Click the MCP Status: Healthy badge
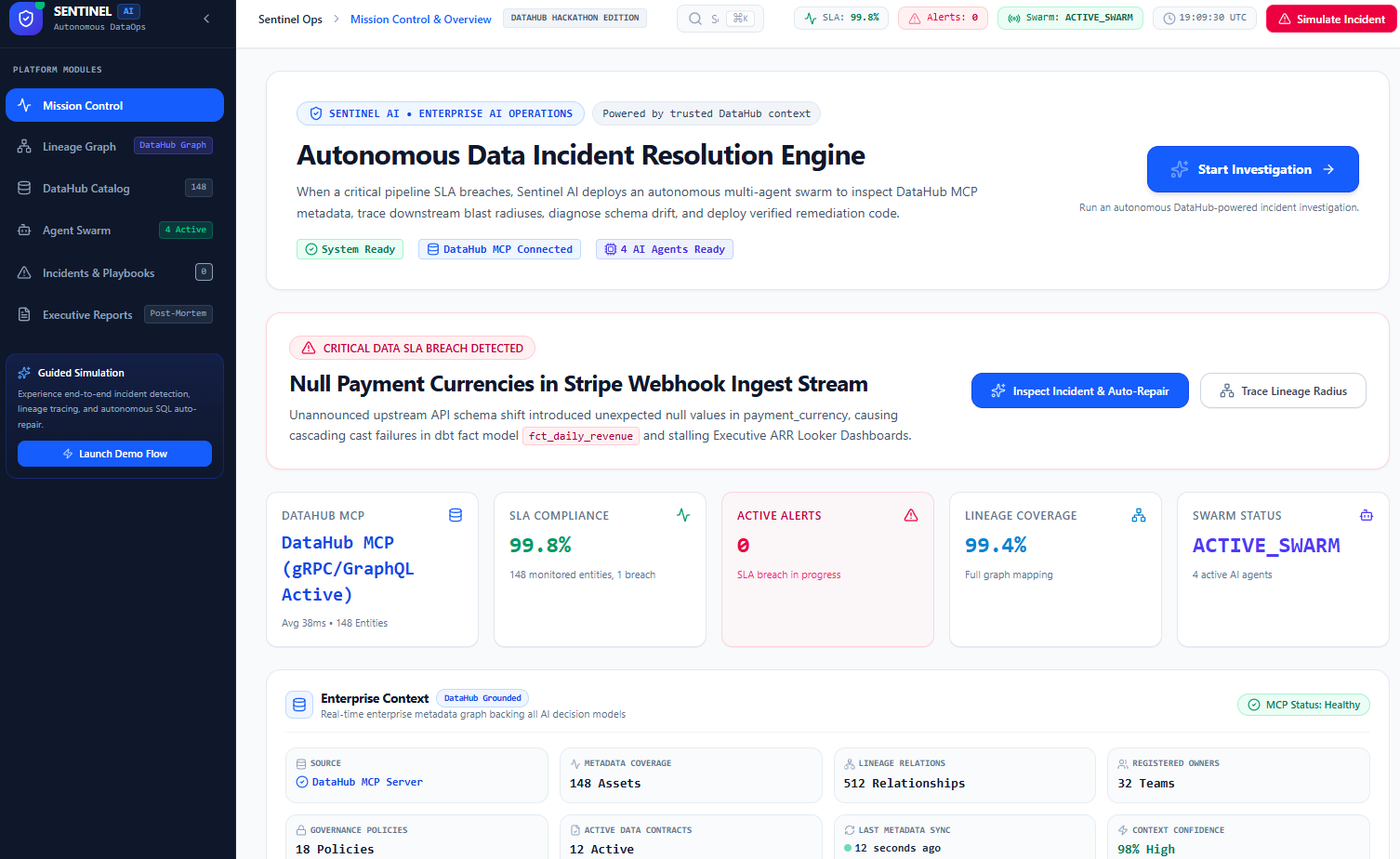The width and height of the screenshot is (1400, 859). (1303, 705)
